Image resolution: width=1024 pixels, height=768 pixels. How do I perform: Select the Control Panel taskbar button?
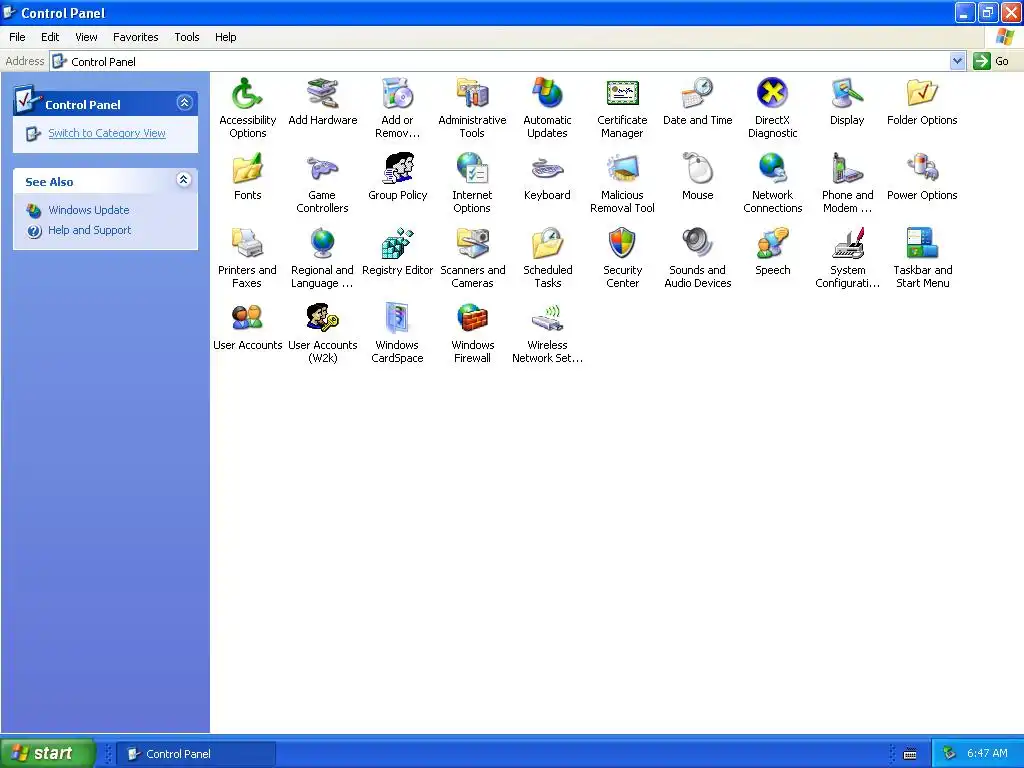[x=196, y=754]
